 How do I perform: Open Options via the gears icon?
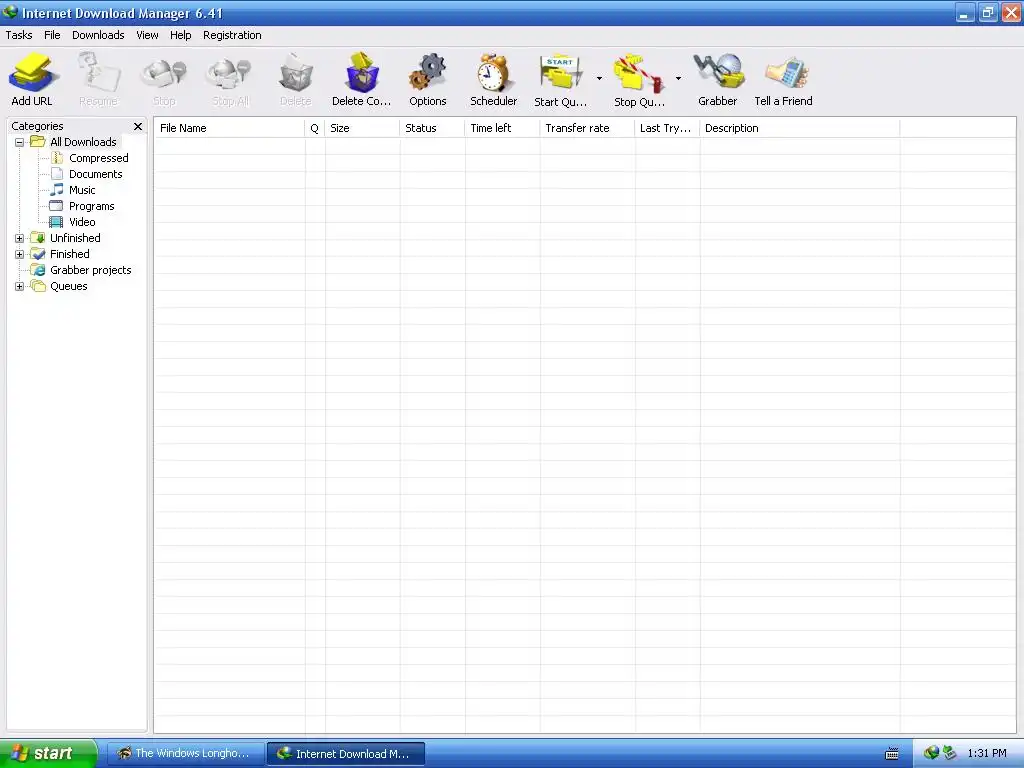428,73
